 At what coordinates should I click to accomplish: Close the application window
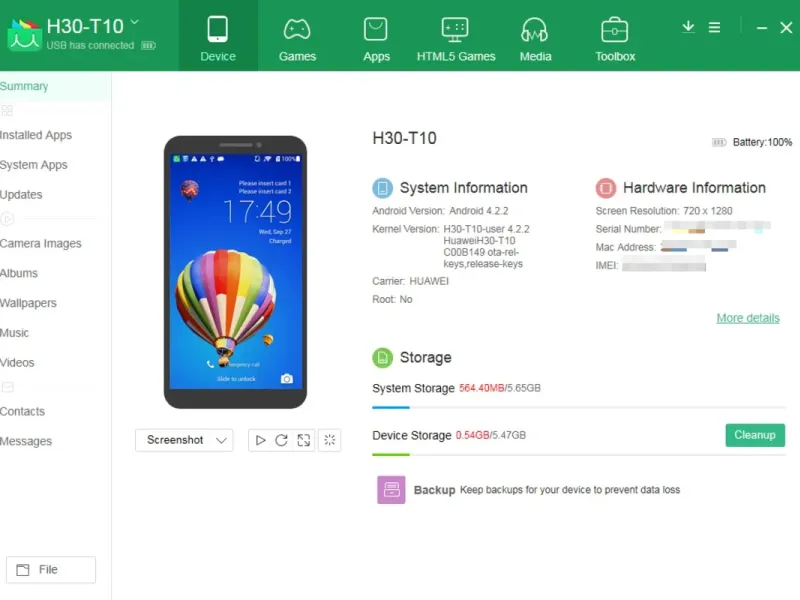click(x=786, y=28)
